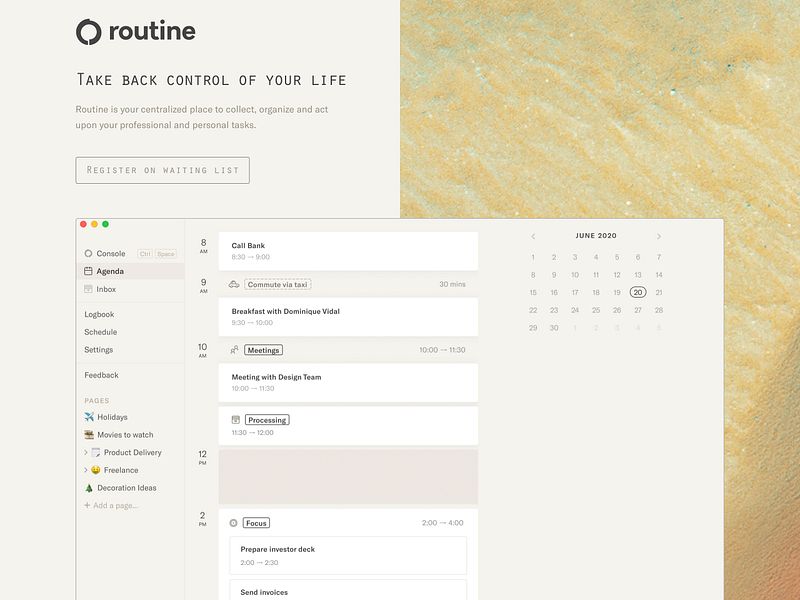
Task: Click Register on waiting list button
Action: [x=162, y=170]
